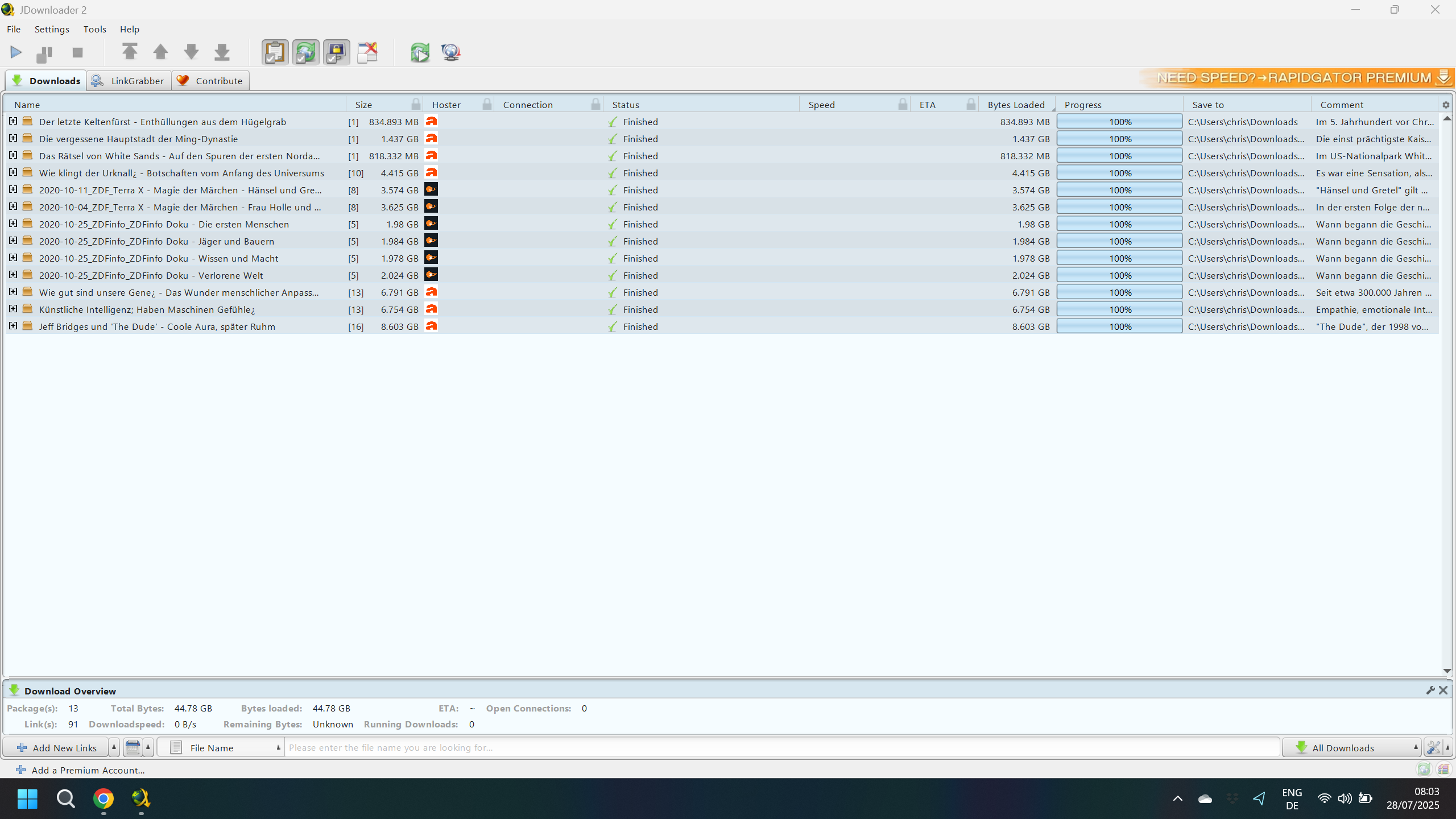Click progress bar of Künstliche Intelligenz package
Image resolution: width=1456 pixels, height=819 pixels.
(x=1119, y=309)
